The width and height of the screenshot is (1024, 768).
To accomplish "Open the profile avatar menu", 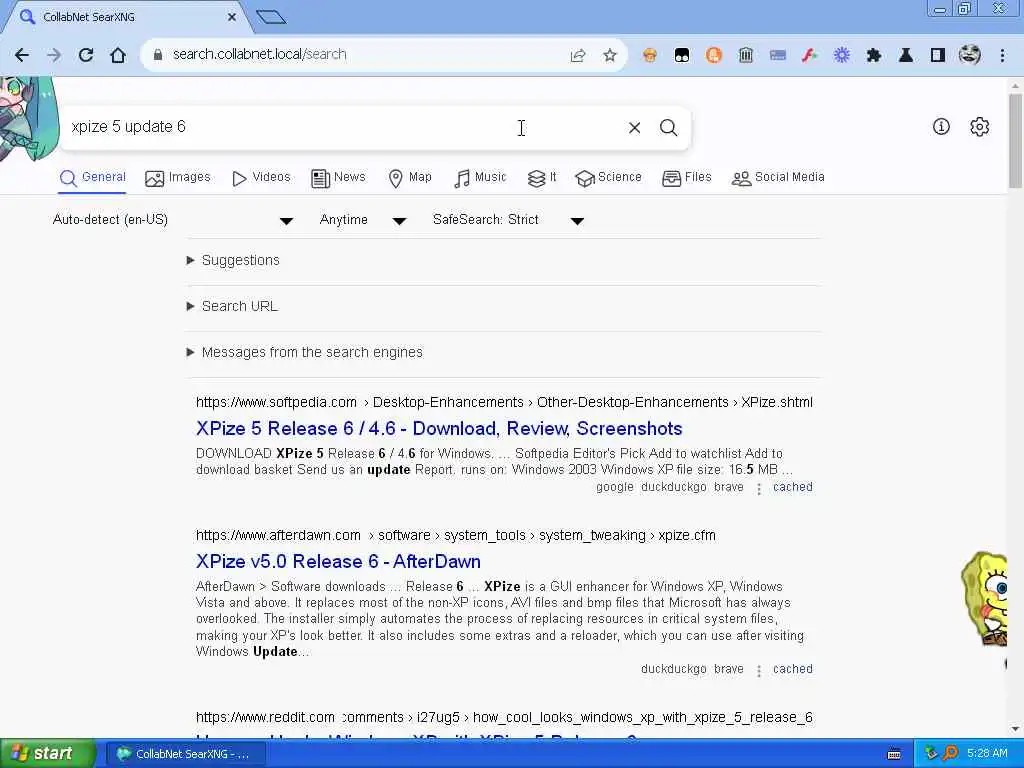I will click(x=970, y=55).
